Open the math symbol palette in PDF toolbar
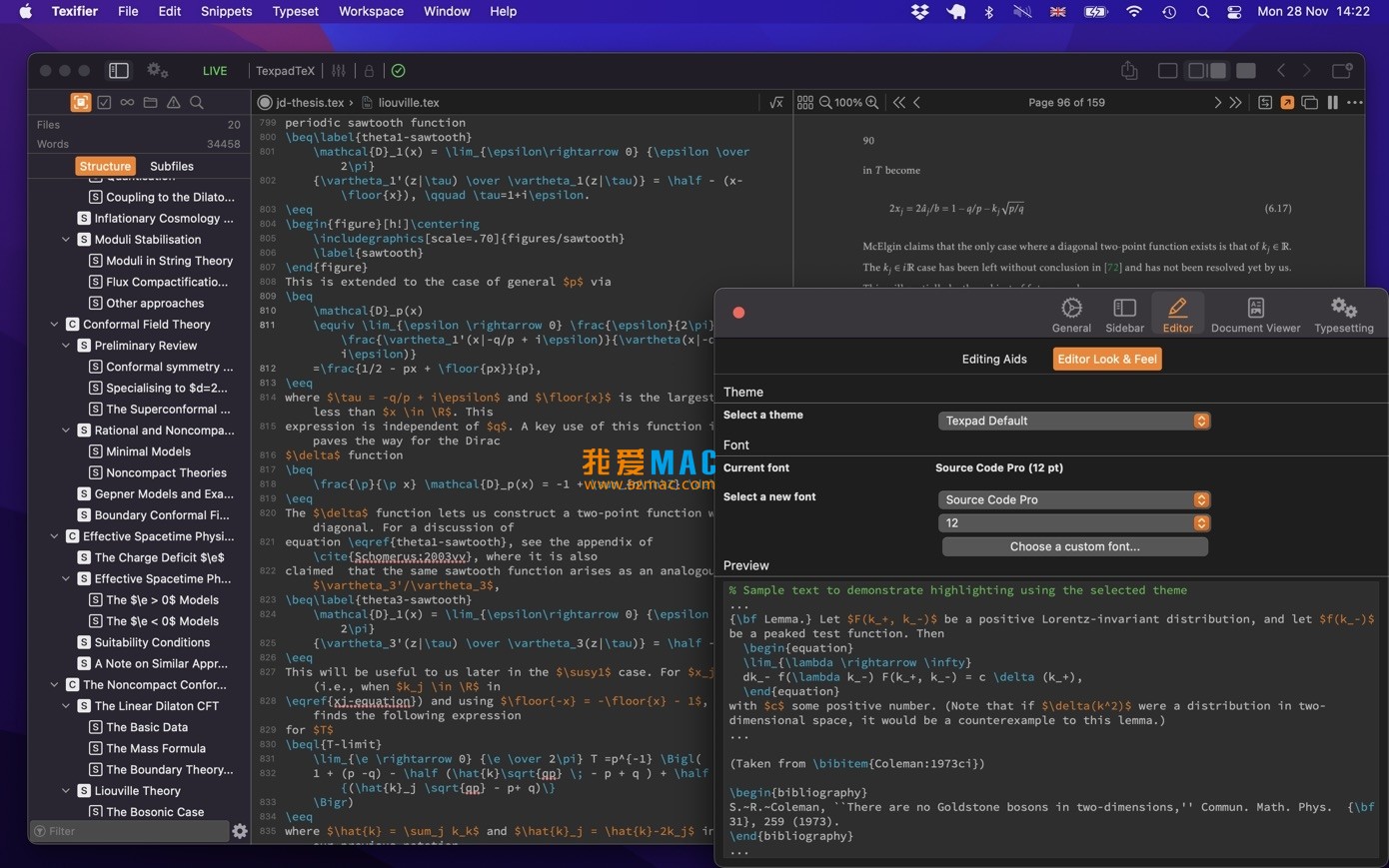Image resolution: width=1389 pixels, height=868 pixels. (x=776, y=102)
